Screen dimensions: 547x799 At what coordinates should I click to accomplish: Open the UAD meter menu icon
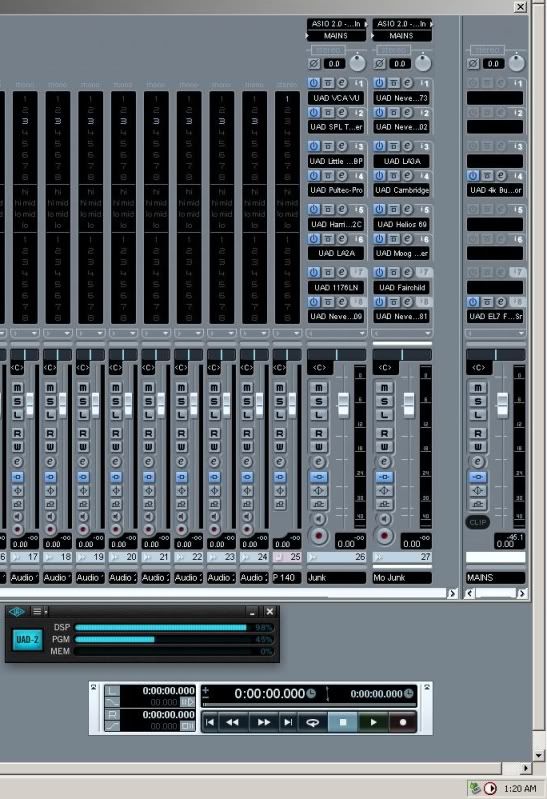[x=39, y=611]
